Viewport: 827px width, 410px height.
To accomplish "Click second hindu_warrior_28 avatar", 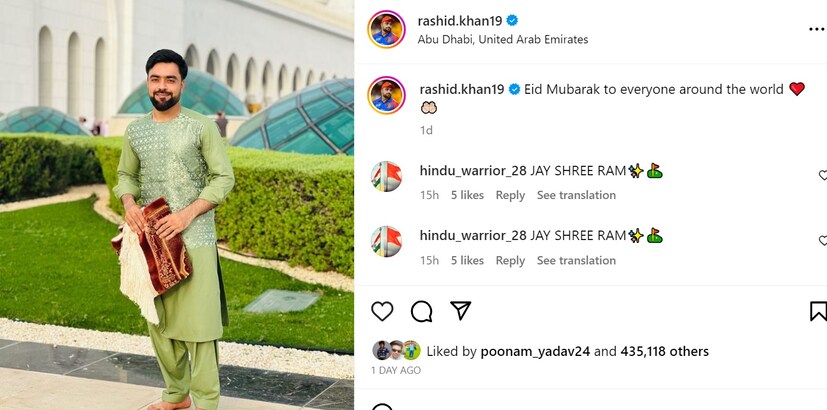I will tap(386, 242).
